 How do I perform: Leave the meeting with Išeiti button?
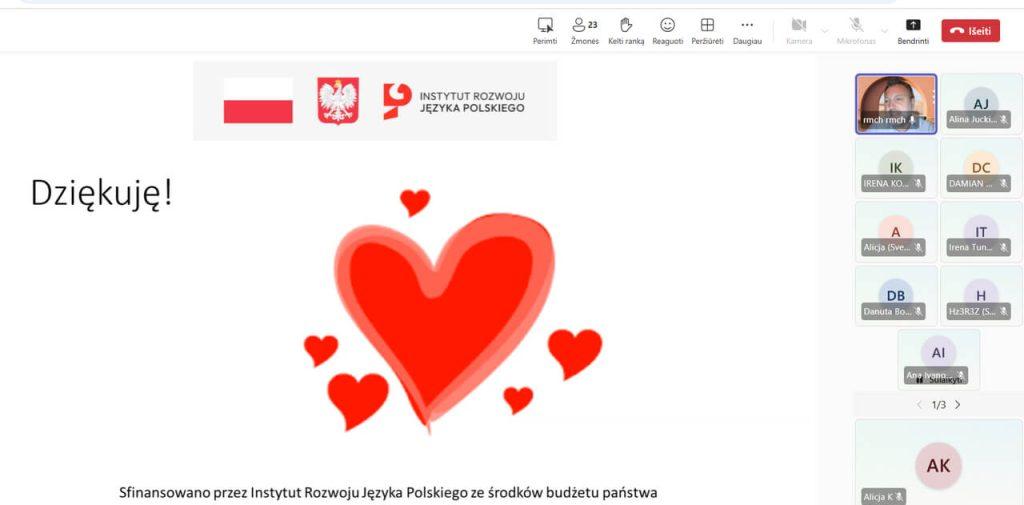tap(970, 31)
